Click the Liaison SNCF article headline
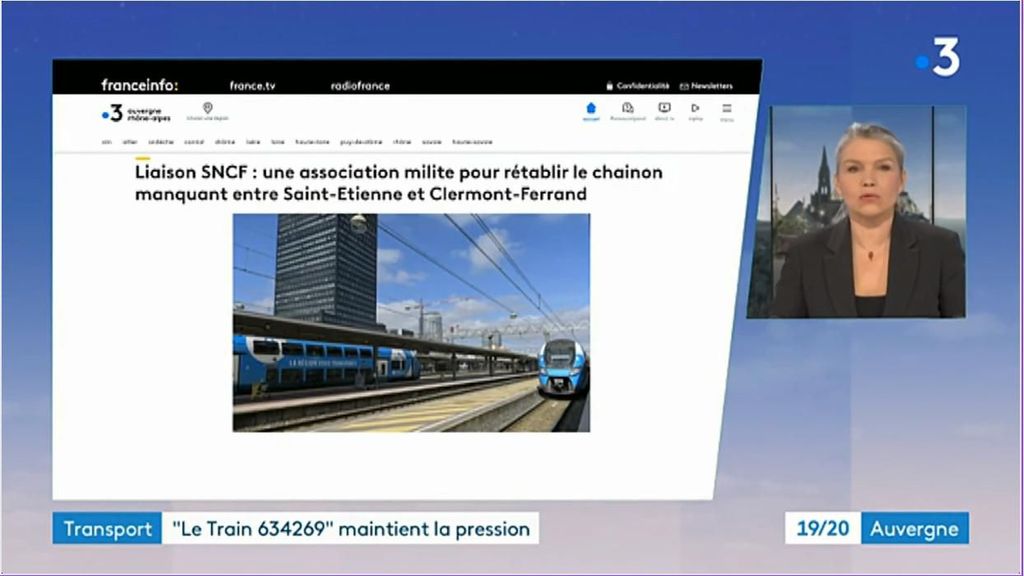Image resolution: width=1024 pixels, height=576 pixels. click(398, 183)
